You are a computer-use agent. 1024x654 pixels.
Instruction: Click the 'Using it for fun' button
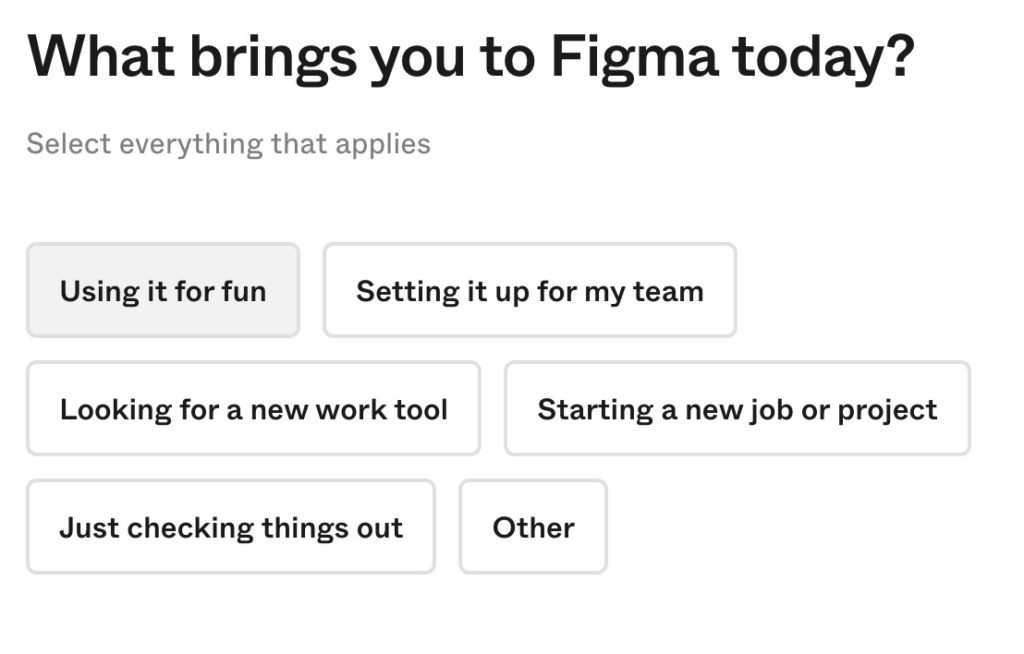tap(163, 291)
